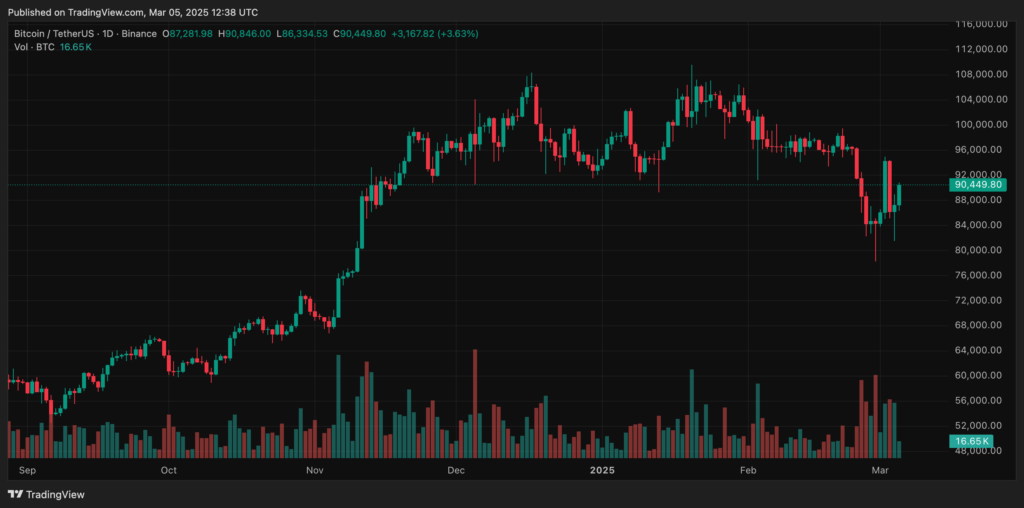Click the open price value 87,281.98
This screenshot has height=508, width=1024.
[x=191, y=34]
